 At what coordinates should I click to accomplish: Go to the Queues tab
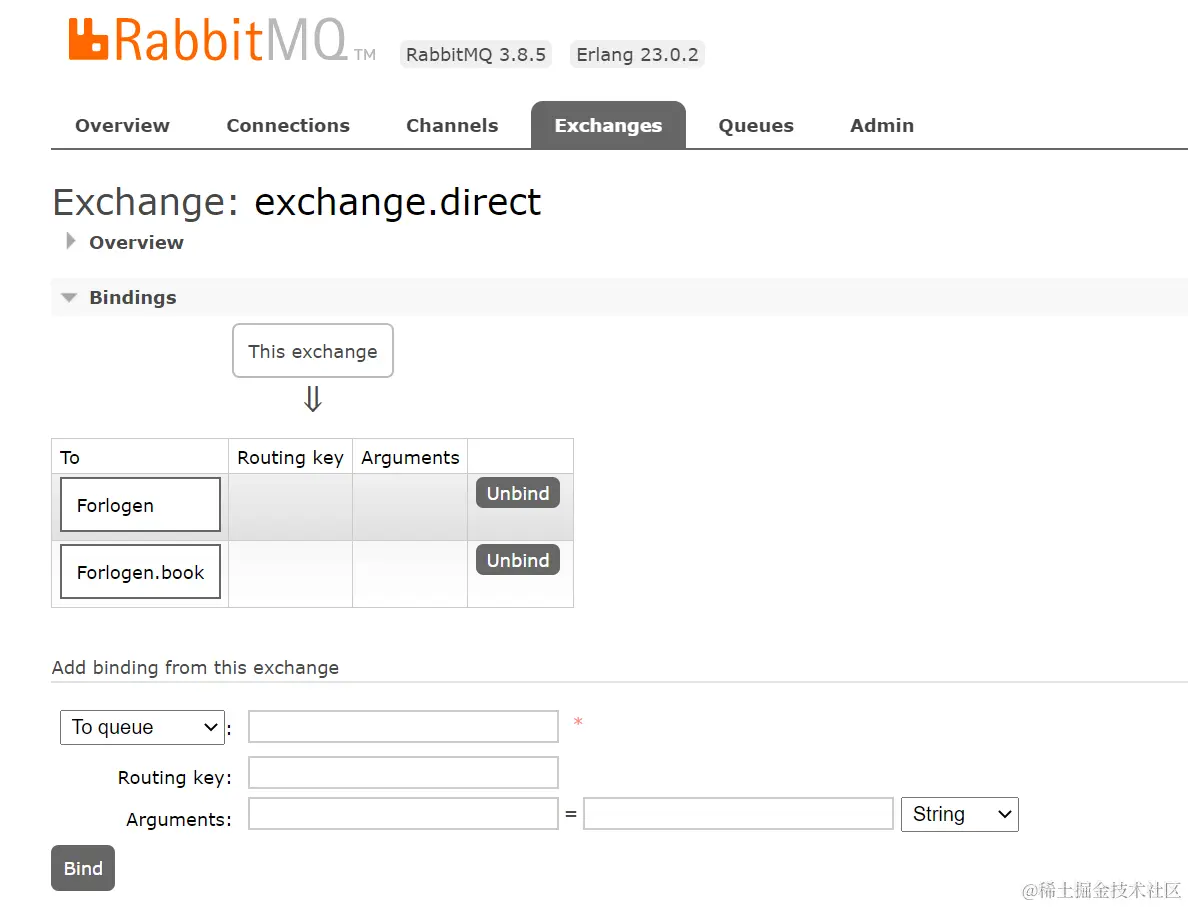[756, 125]
